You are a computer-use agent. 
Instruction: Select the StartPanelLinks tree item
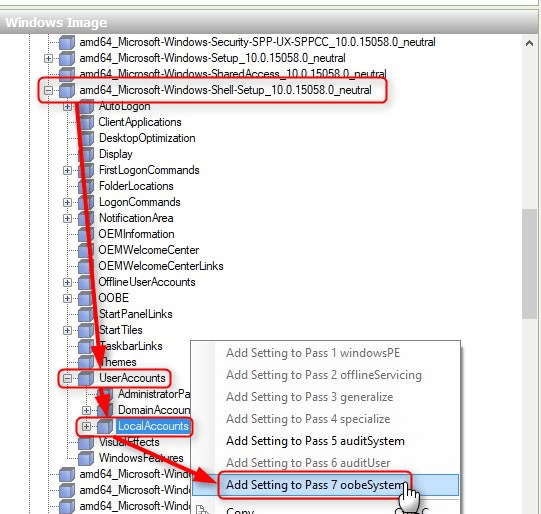[x=136, y=314]
